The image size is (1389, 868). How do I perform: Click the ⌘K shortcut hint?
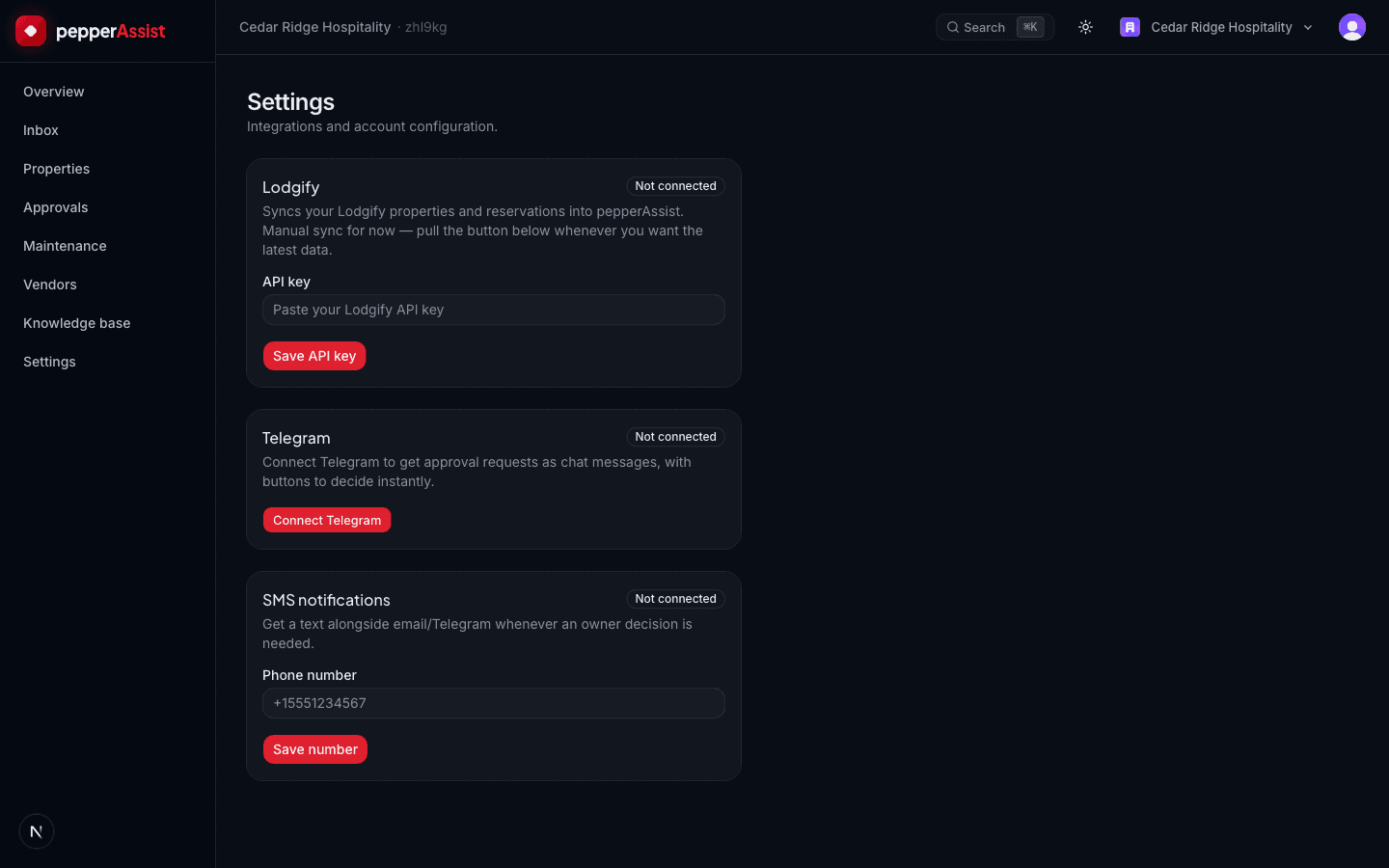tap(1030, 27)
